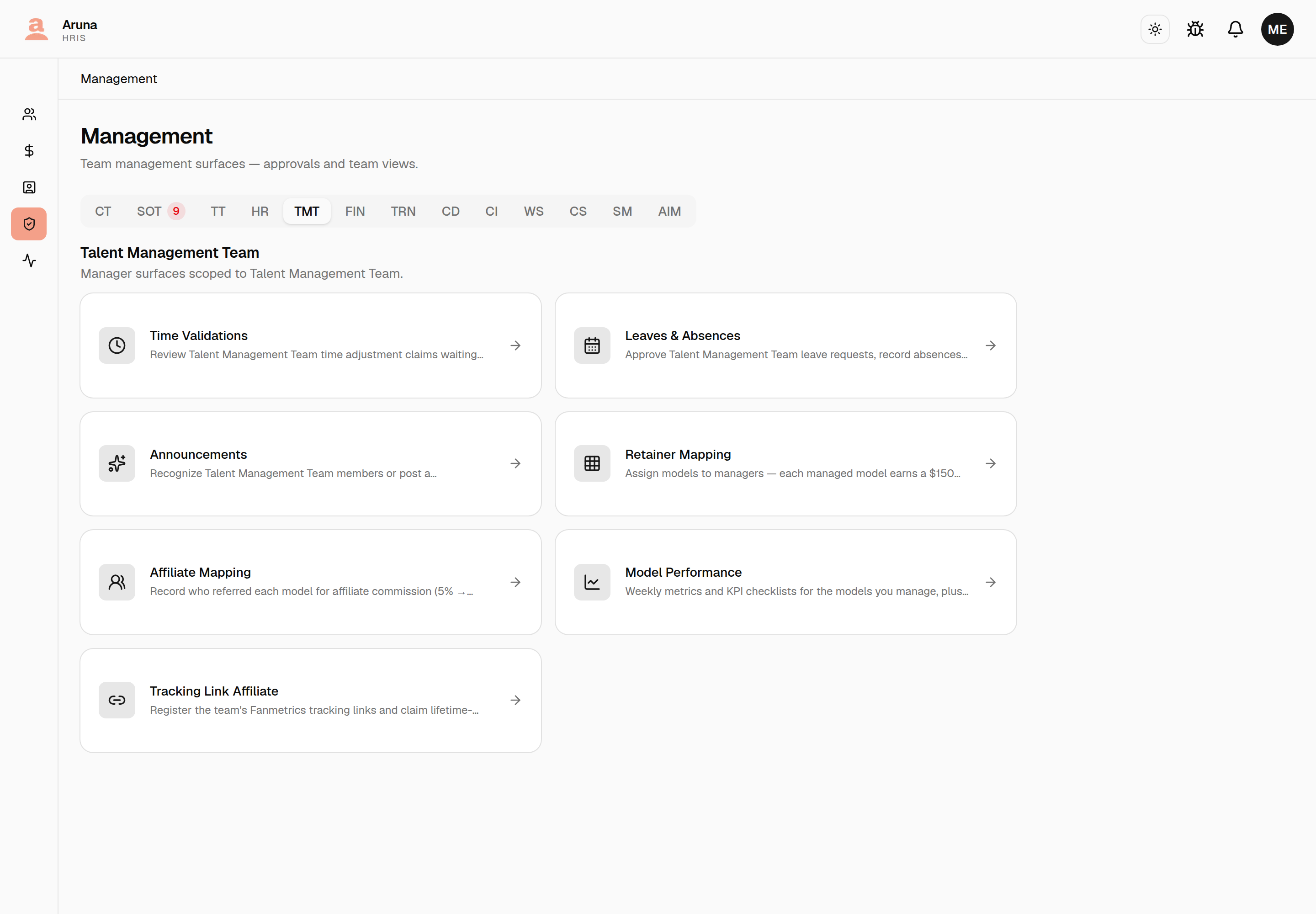This screenshot has width=1316, height=914.
Task: Switch to the SM tab
Action: click(x=622, y=211)
